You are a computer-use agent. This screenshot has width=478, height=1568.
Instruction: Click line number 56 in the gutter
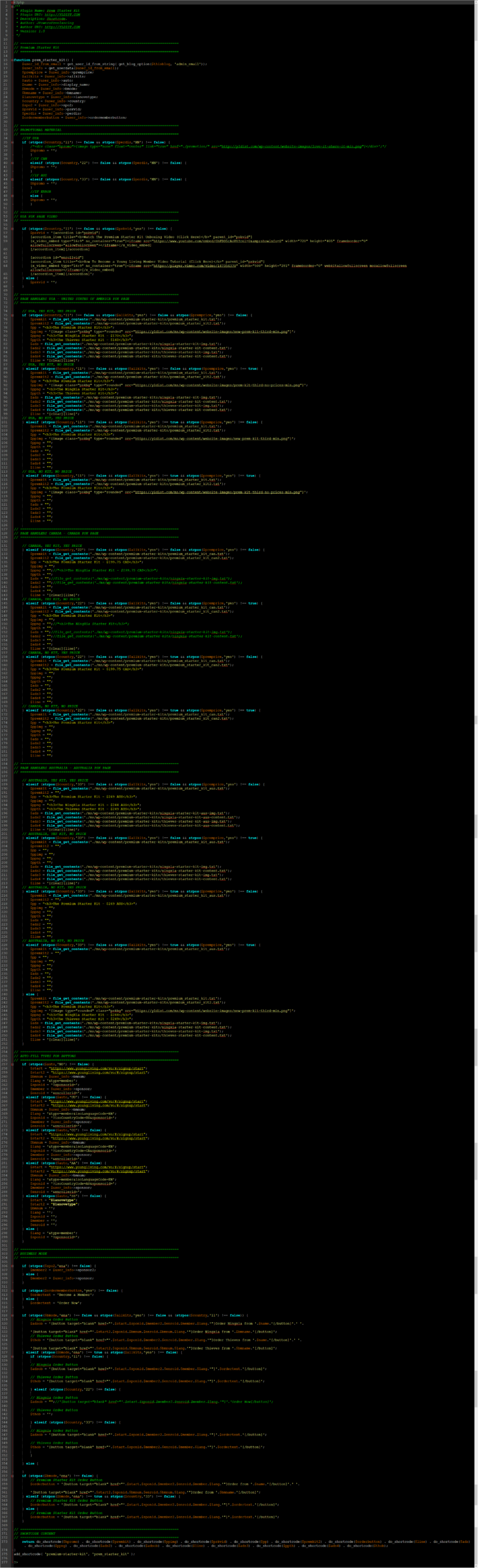[x=5, y=228]
